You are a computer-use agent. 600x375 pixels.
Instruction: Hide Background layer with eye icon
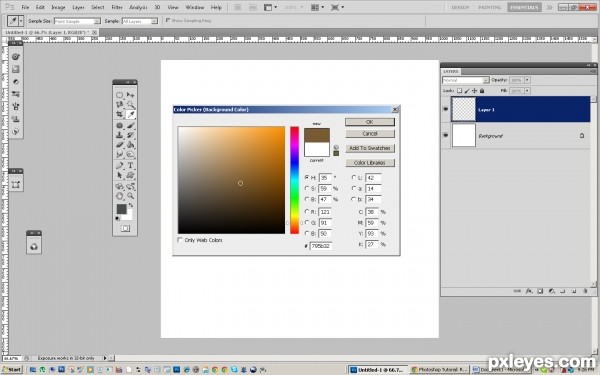tap(445, 135)
